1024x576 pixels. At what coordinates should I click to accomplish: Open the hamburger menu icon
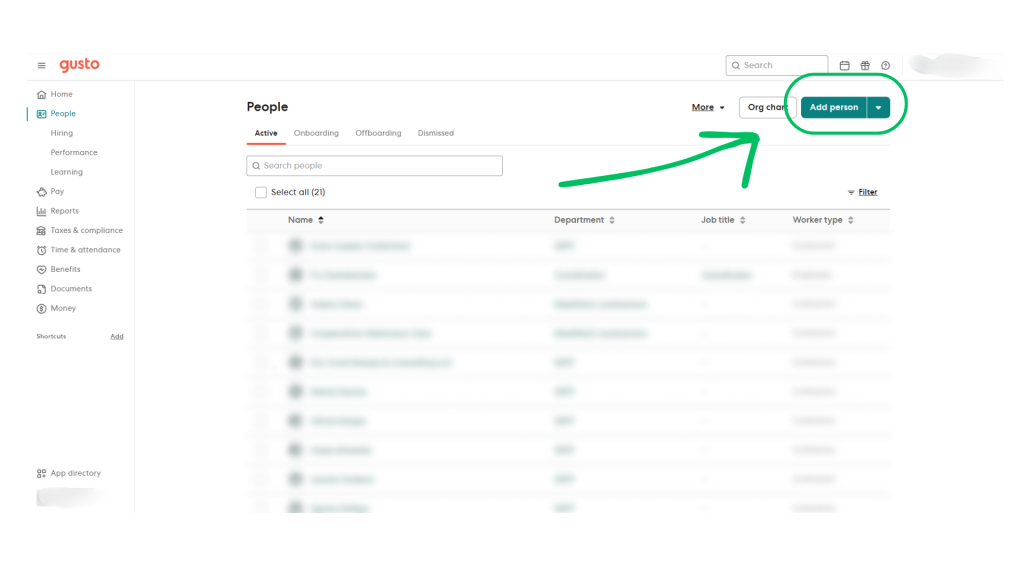pyautogui.click(x=42, y=66)
